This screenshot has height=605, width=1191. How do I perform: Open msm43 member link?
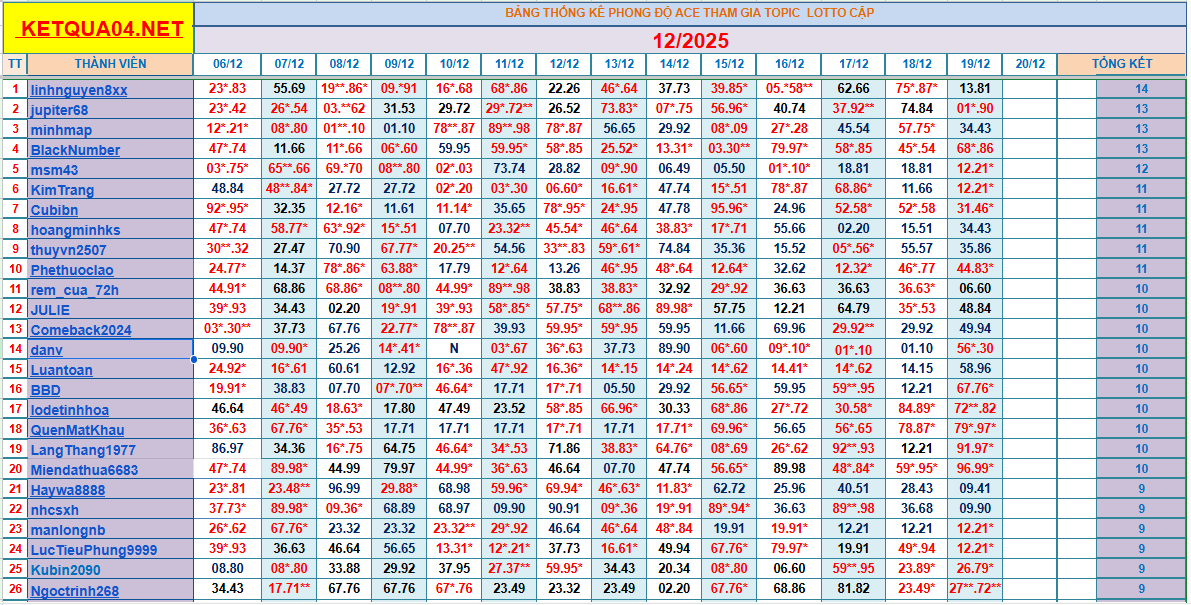tap(54, 170)
